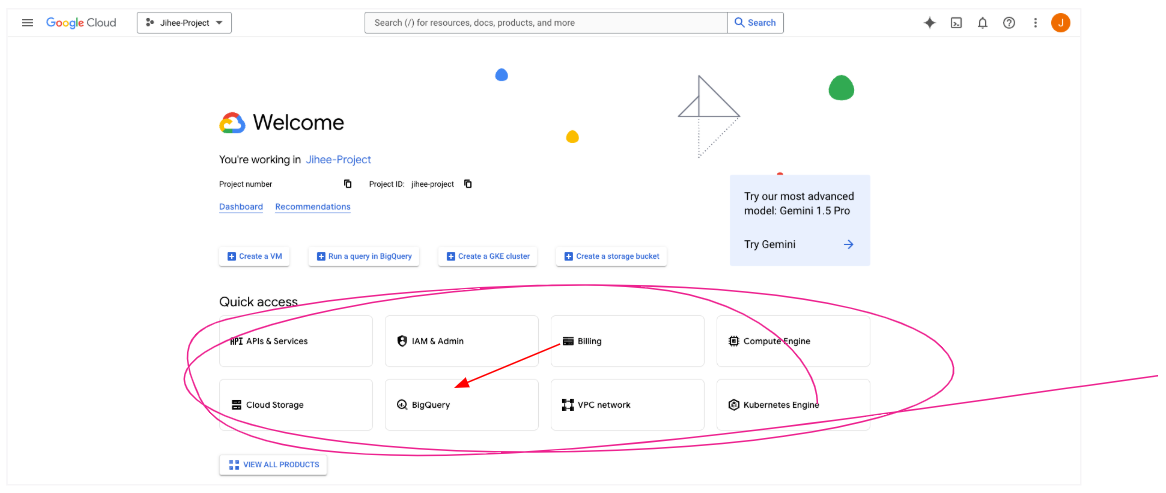This screenshot has width=1166, height=493.
Task: Copy the project number
Action: pyautogui.click(x=347, y=184)
